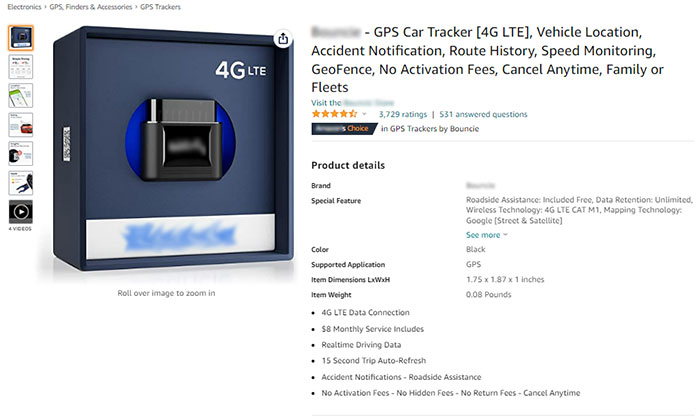Open the 3,729 ratings link
The width and height of the screenshot is (700, 420).
(x=403, y=114)
